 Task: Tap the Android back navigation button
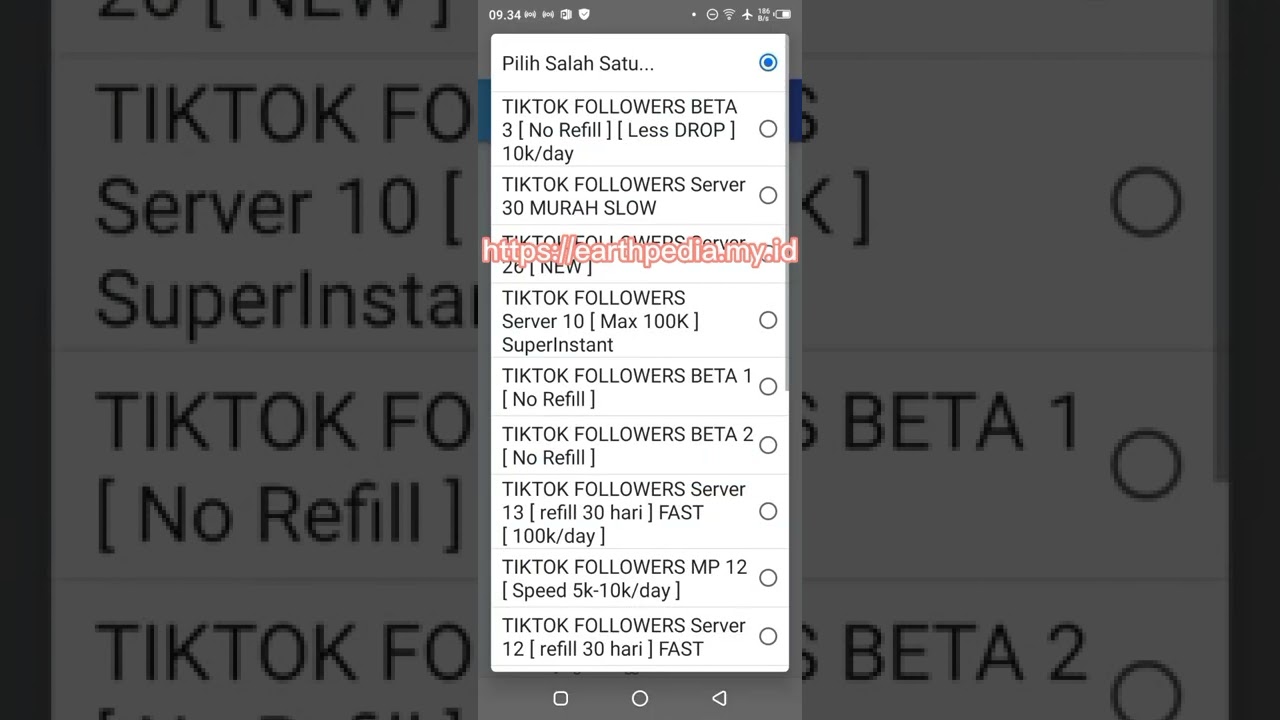click(719, 699)
